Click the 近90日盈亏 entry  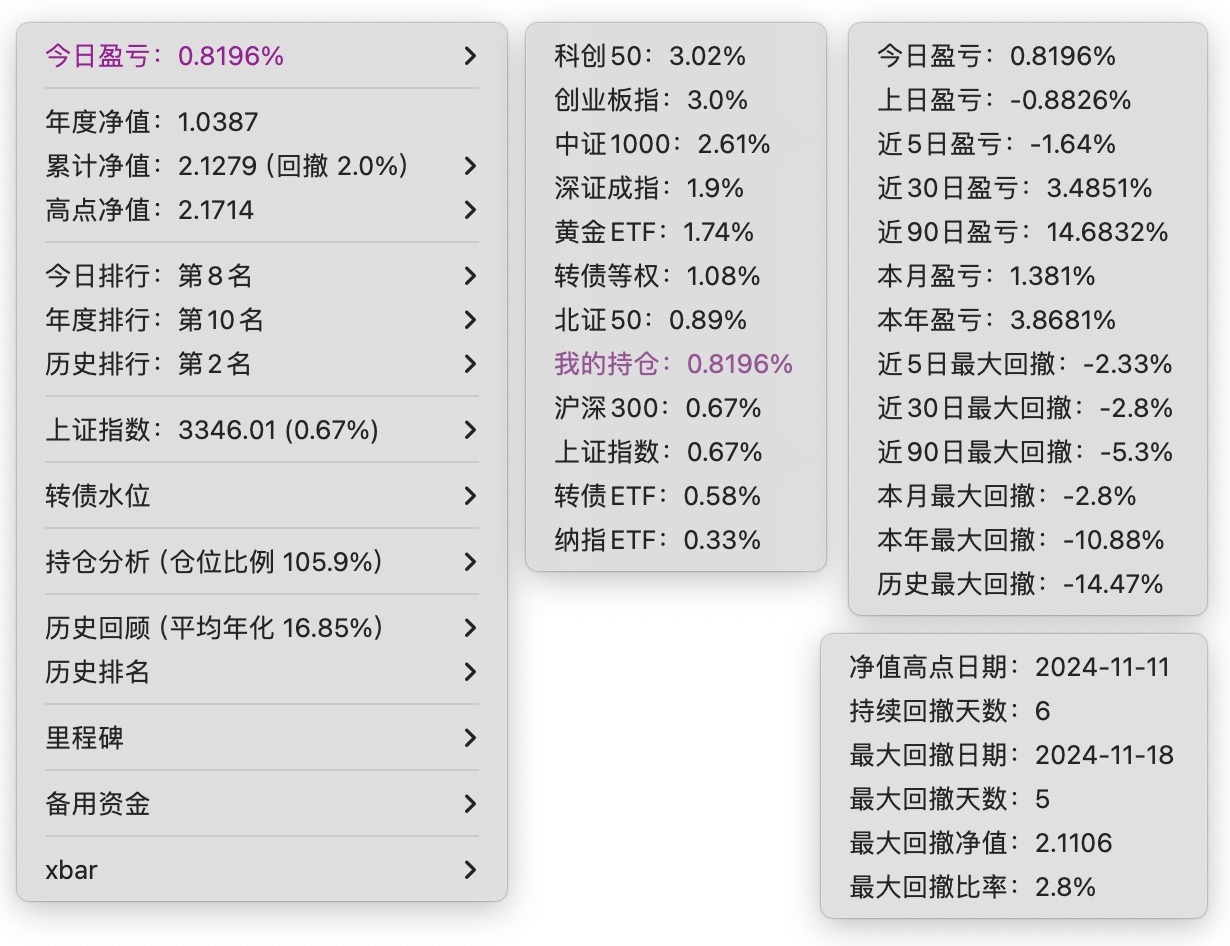pyautogui.click(x=1022, y=232)
